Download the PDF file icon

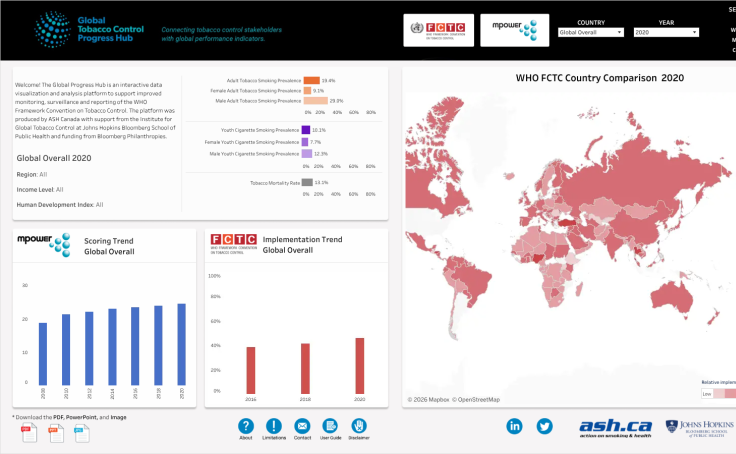tap(29, 433)
